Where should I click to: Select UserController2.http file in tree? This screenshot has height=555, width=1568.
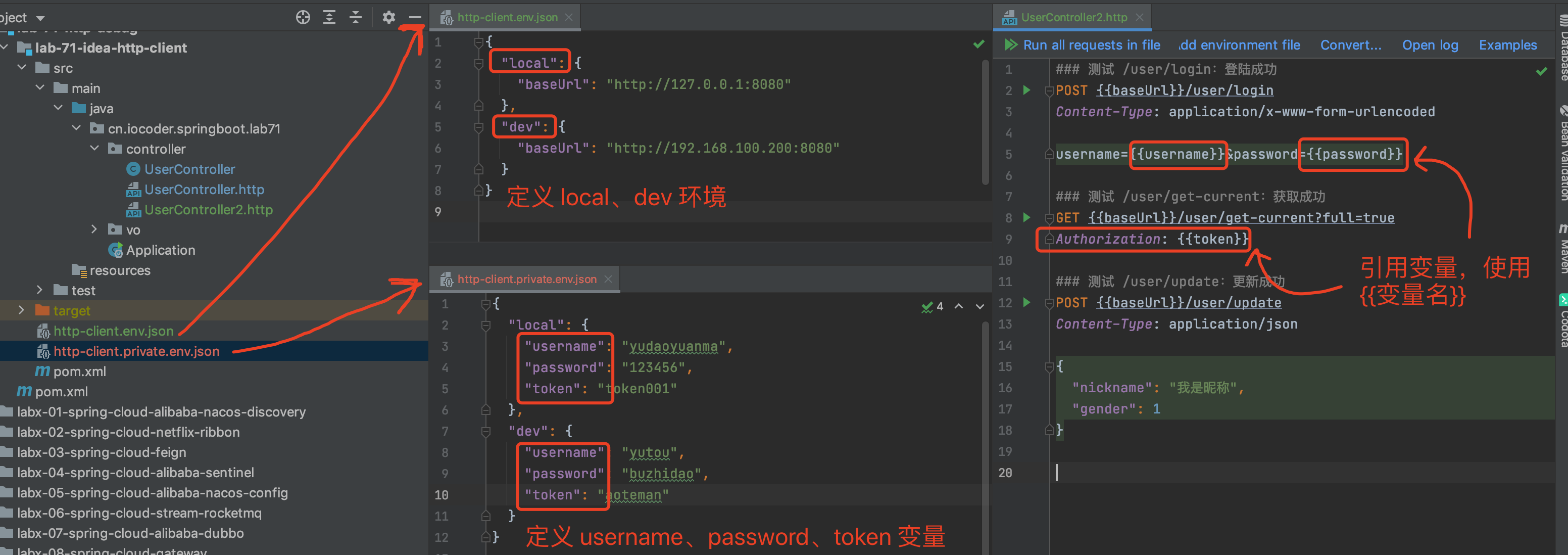click(x=208, y=209)
